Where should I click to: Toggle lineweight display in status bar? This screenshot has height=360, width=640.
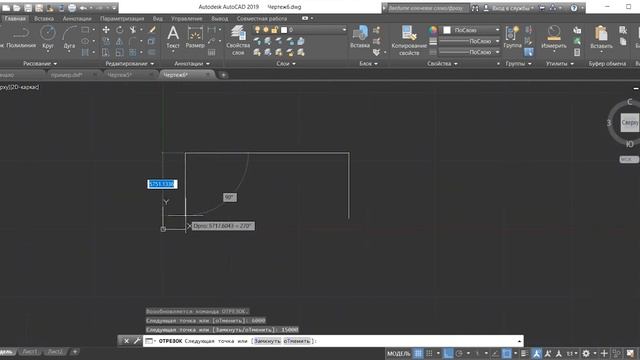(x=524, y=353)
